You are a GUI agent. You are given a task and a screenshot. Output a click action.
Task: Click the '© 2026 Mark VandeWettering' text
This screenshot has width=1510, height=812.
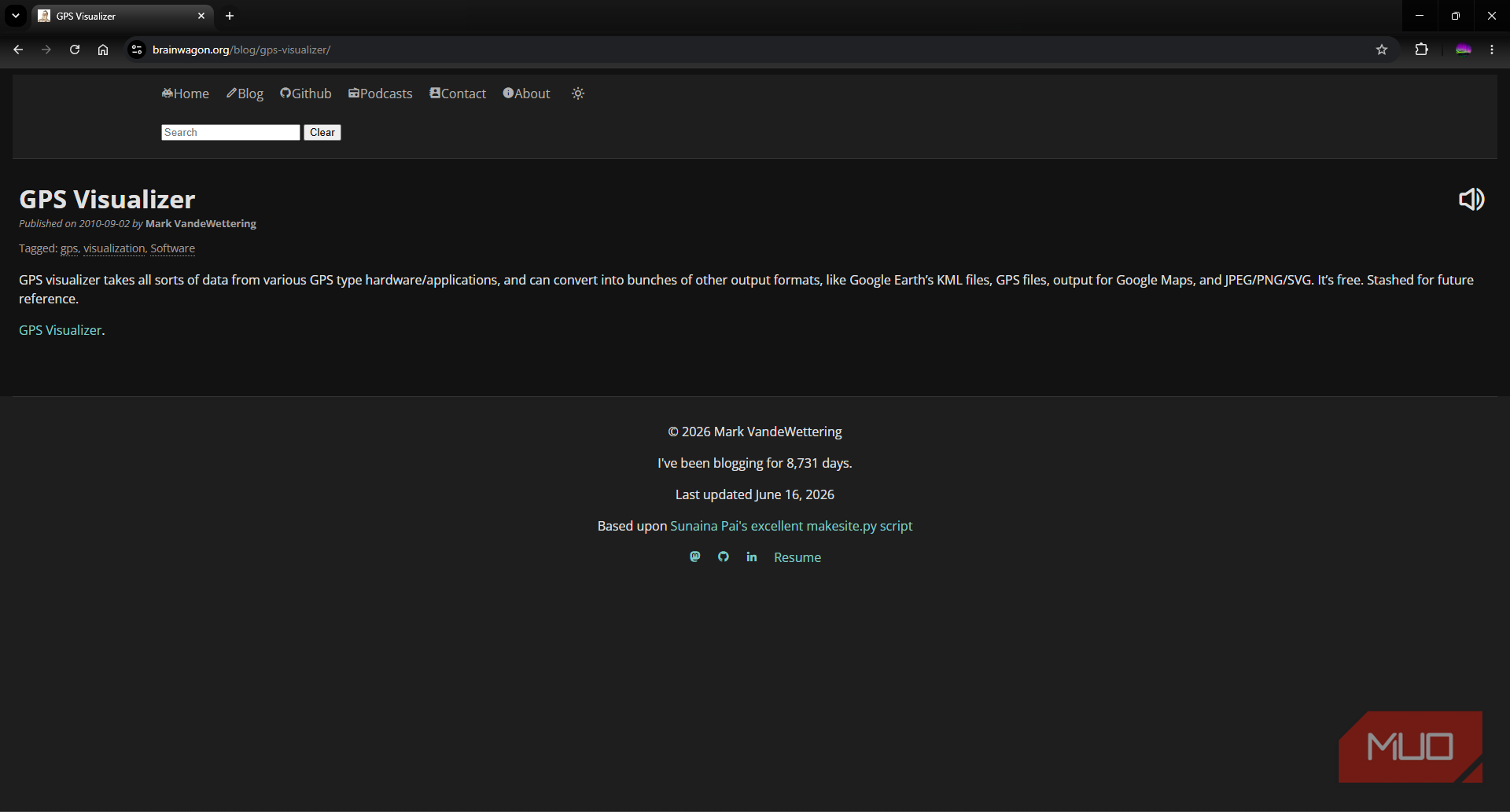[x=755, y=432]
